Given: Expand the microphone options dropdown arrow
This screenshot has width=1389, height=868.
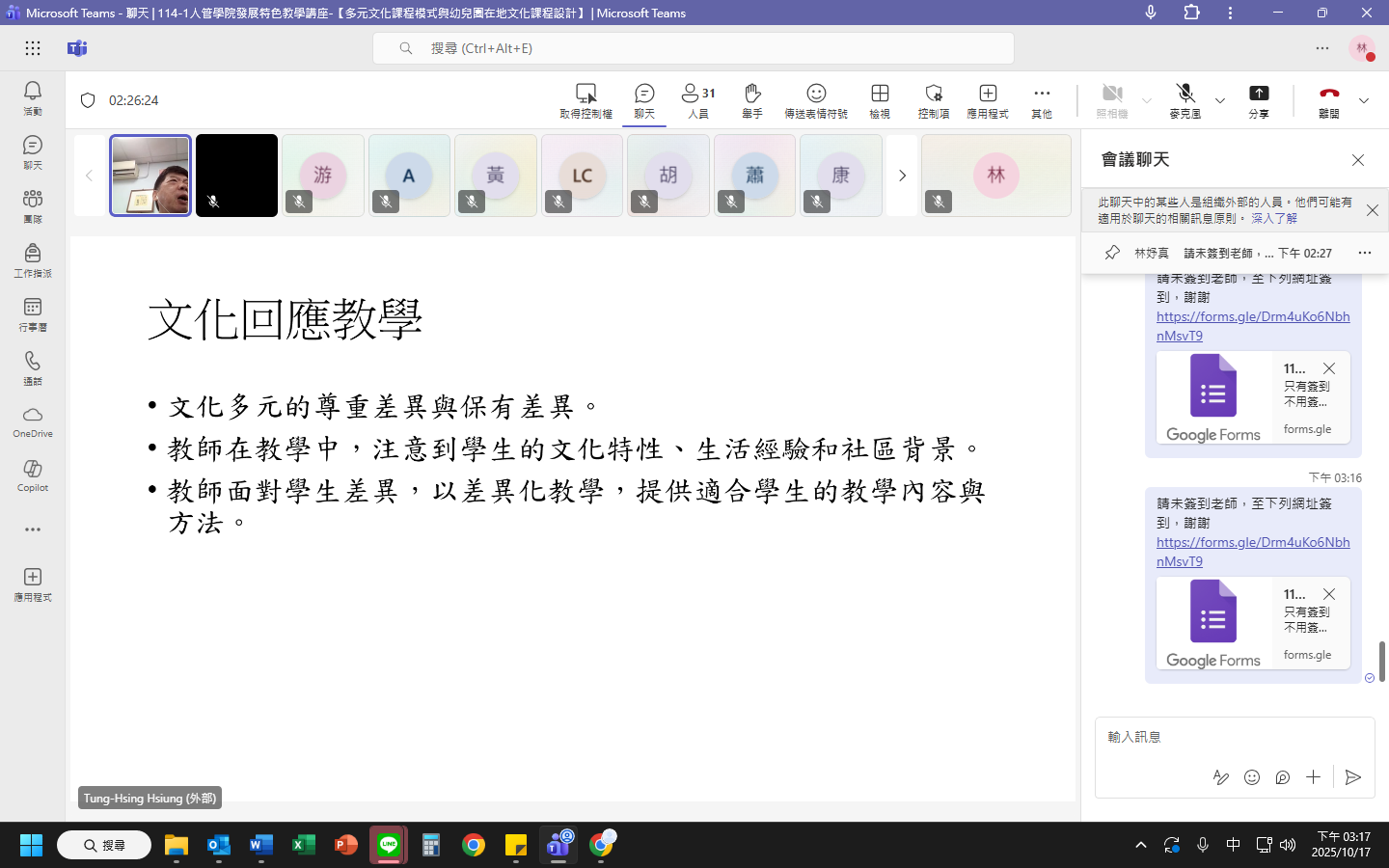Looking at the screenshot, I should point(1220,100).
